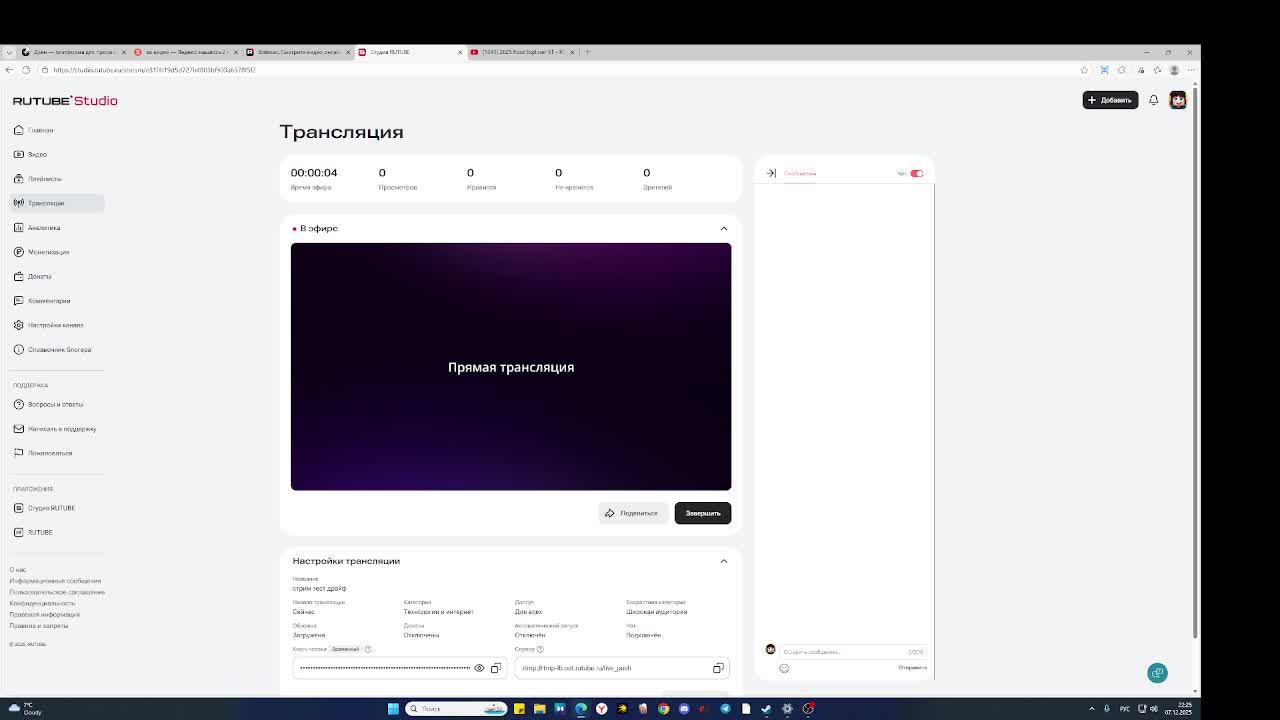Open the user profile avatar
Screen dimensions: 1280x720
[x=1178, y=100]
